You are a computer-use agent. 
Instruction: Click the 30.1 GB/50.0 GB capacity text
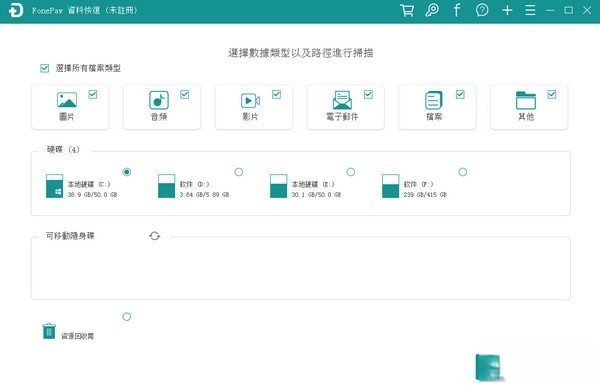[x=316, y=195]
